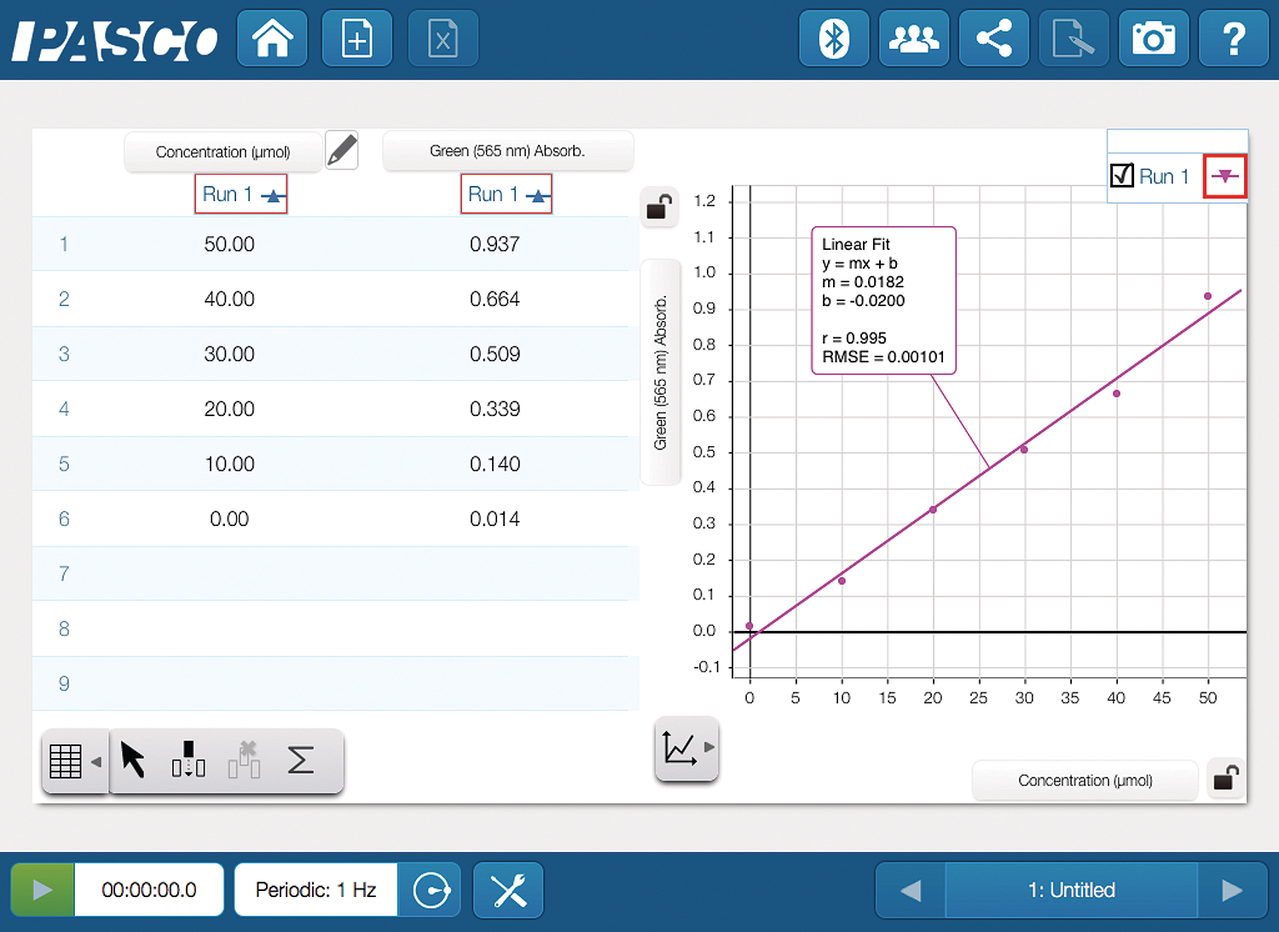1279x932 pixels.
Task: Click the Periodic: 1 Hz sampling field
Action: [316, 889]
